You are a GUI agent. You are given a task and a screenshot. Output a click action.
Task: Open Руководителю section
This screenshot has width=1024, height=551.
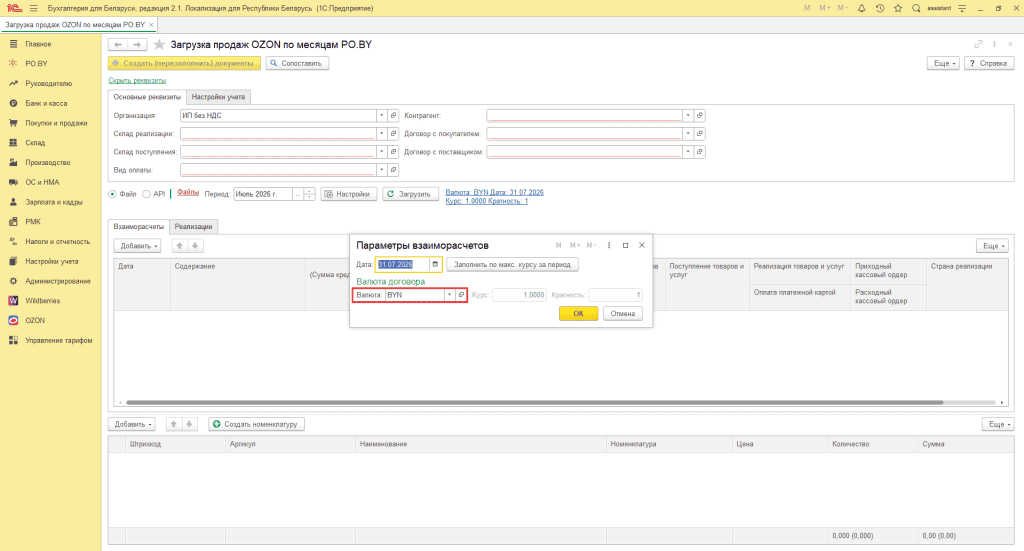pyautogui.click(x=48, y=84)
